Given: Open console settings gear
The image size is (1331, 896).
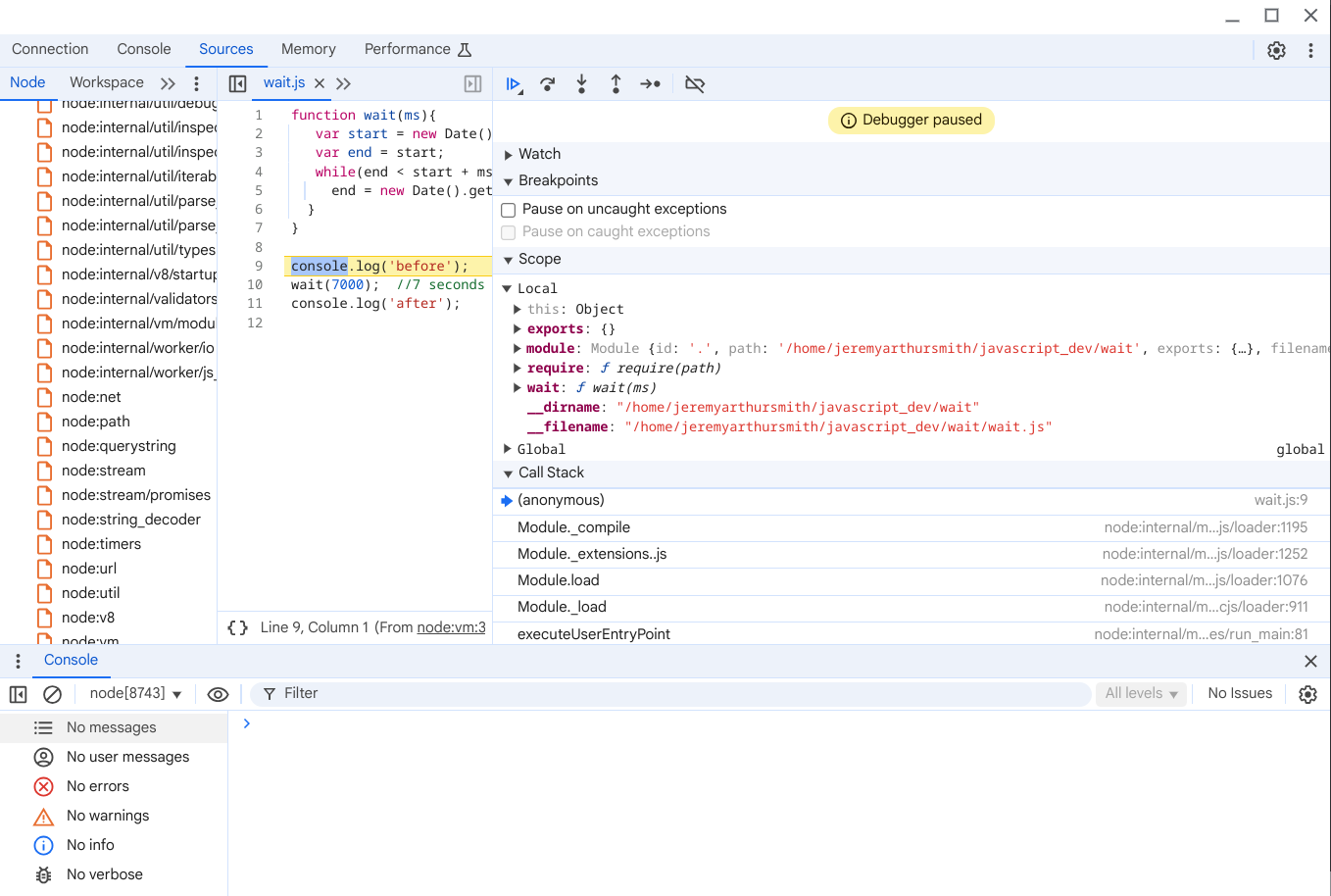Looking at the screenshot, I should (1307, 694).
